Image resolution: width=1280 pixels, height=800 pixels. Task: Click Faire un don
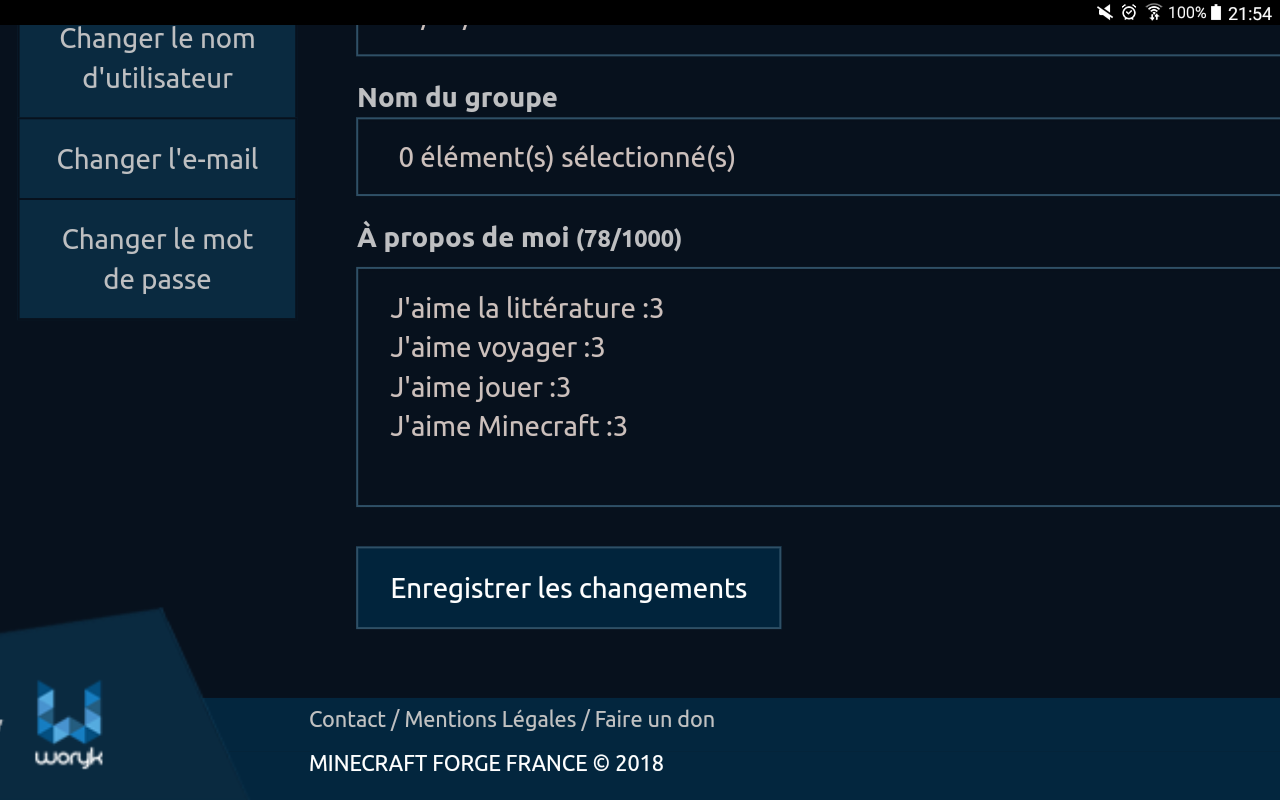[x=654, y=719]
